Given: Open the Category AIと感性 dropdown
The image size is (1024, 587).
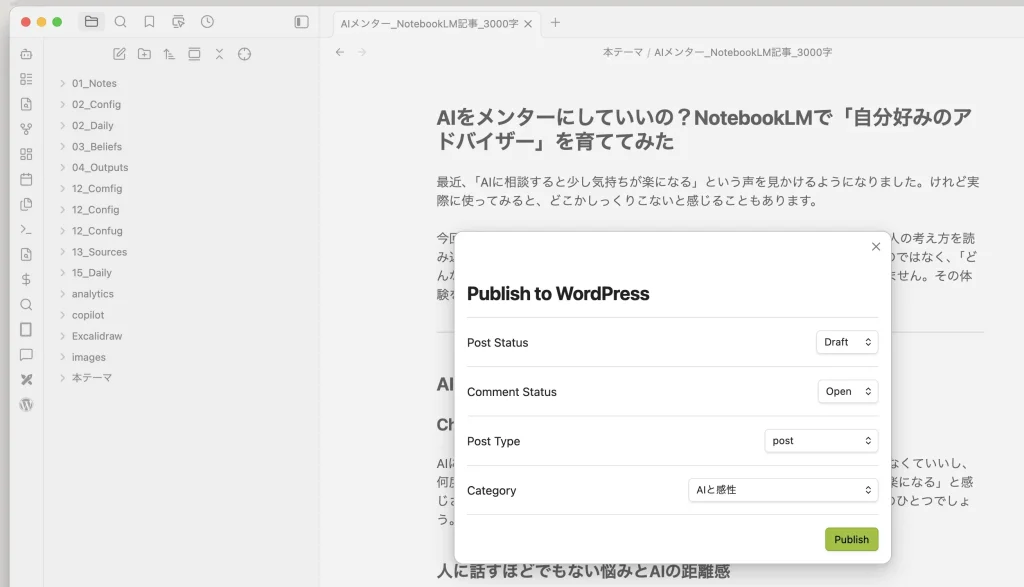Looking at the screenshot, I should (x=783, y=490).
